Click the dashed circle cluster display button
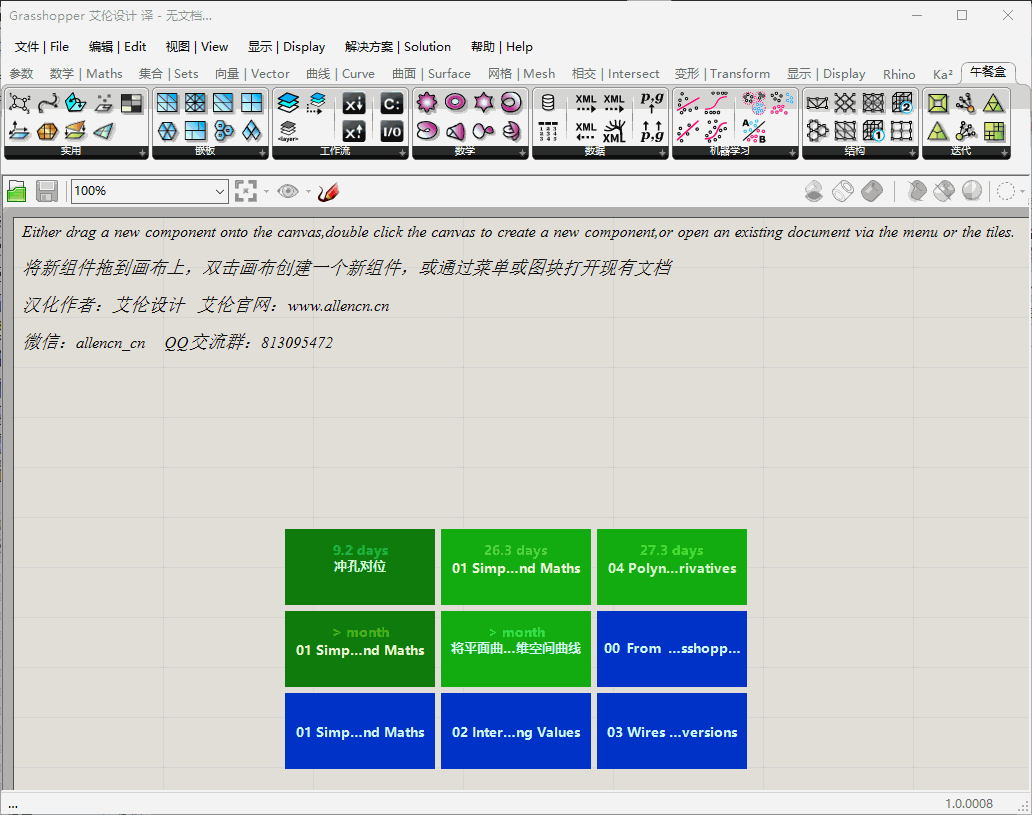The width and height of the screenshot is (1032, 815). click(1006, 192)
